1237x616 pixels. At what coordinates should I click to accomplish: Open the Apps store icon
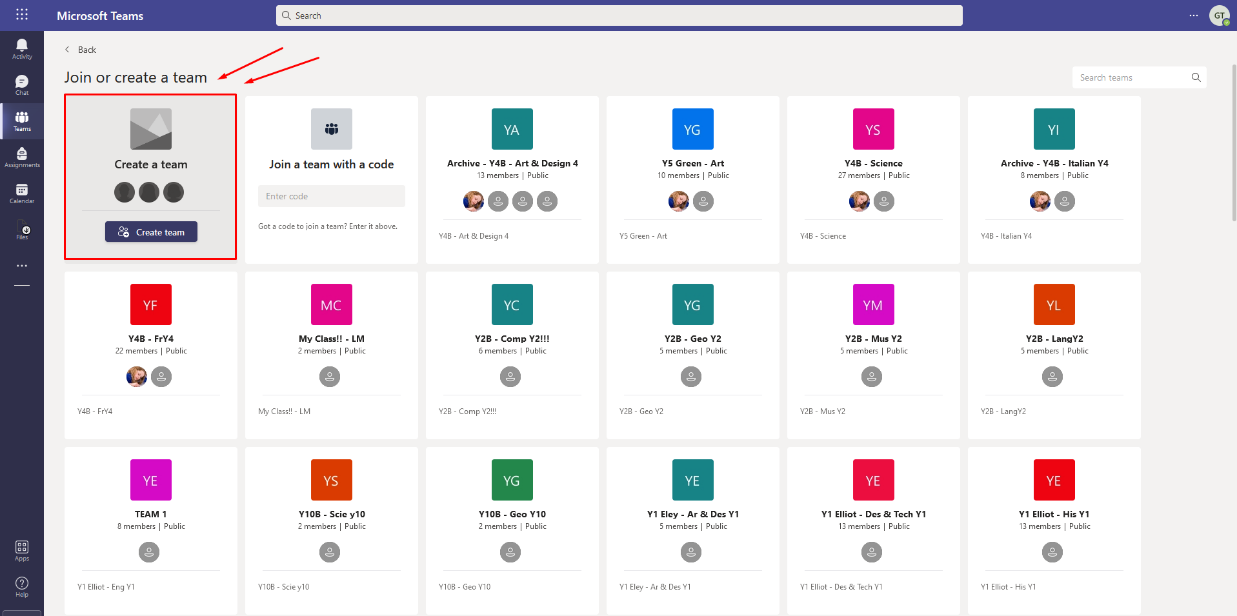coord(22,550)
